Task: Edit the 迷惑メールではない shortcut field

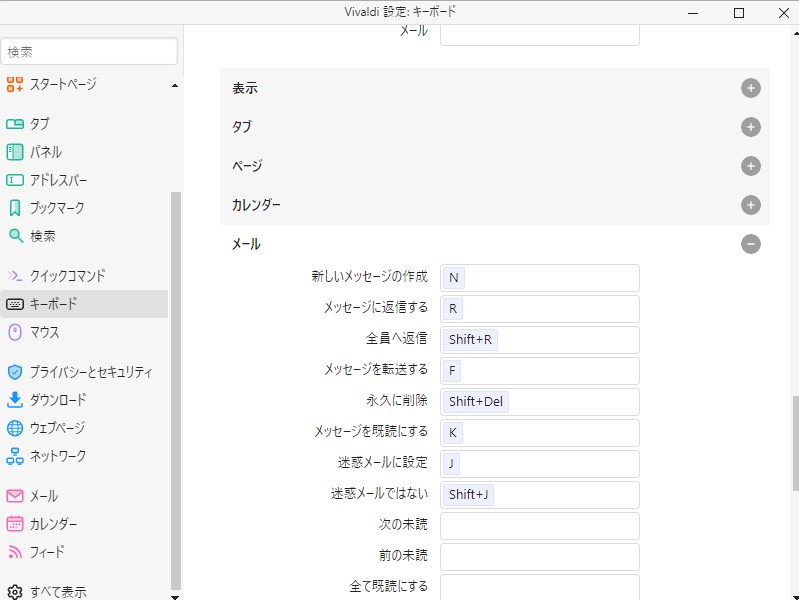Action: click(540, 495)
